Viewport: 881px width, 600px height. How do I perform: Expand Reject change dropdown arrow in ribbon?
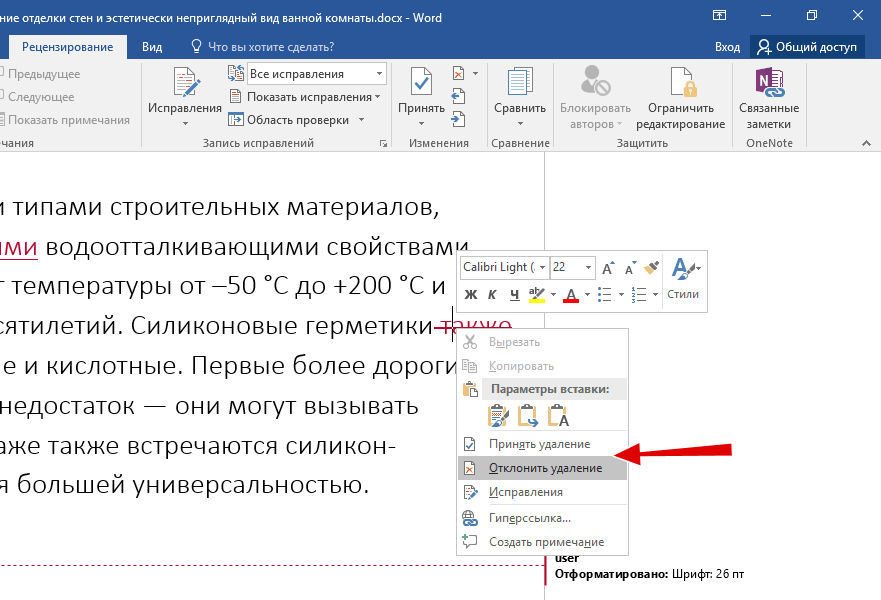click(475, 74)
